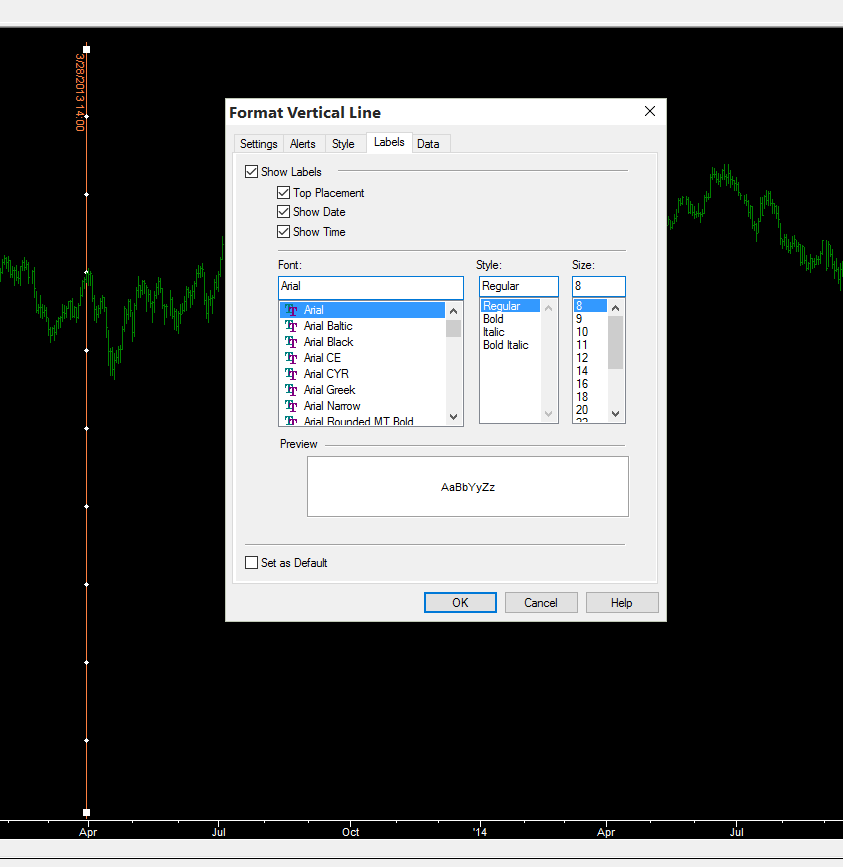Uncheck Top Placement option

tap(284, 192)
